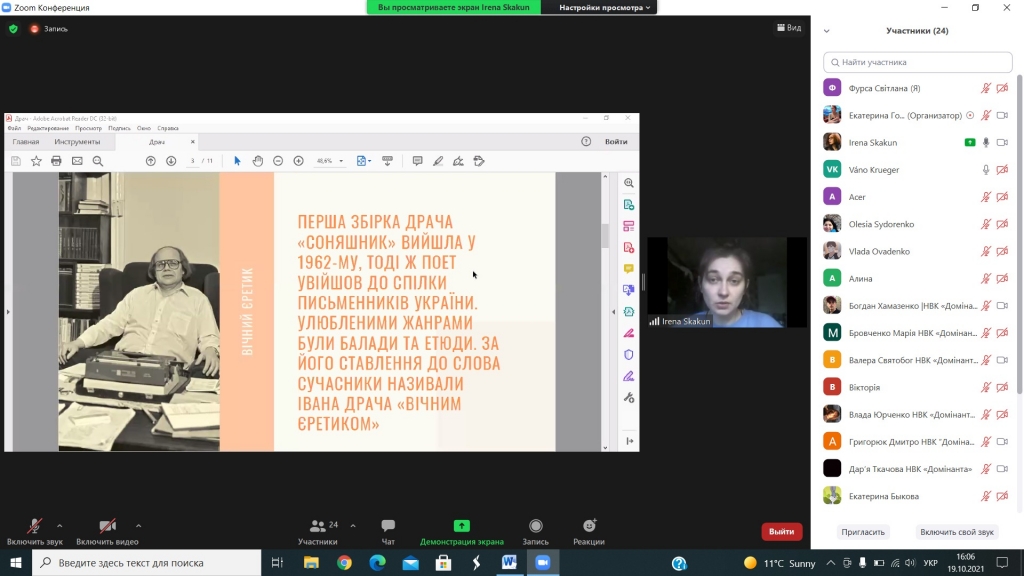
Task: Select the hand pan tool in Acrobat
Action: pyautogui.click(x=257, y=161)
